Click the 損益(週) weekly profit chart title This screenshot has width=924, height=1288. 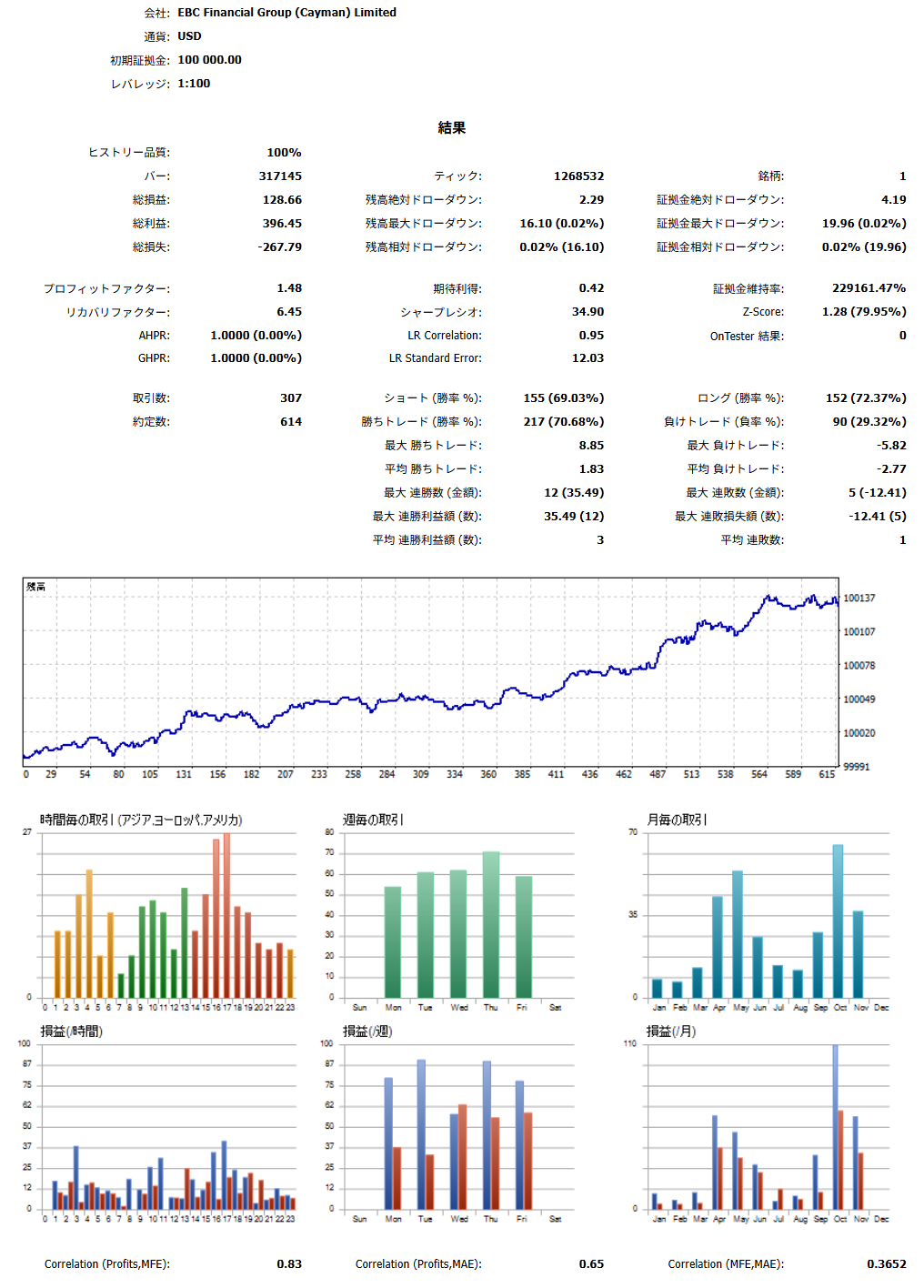pyautogui.click(x=367, y=1031)
